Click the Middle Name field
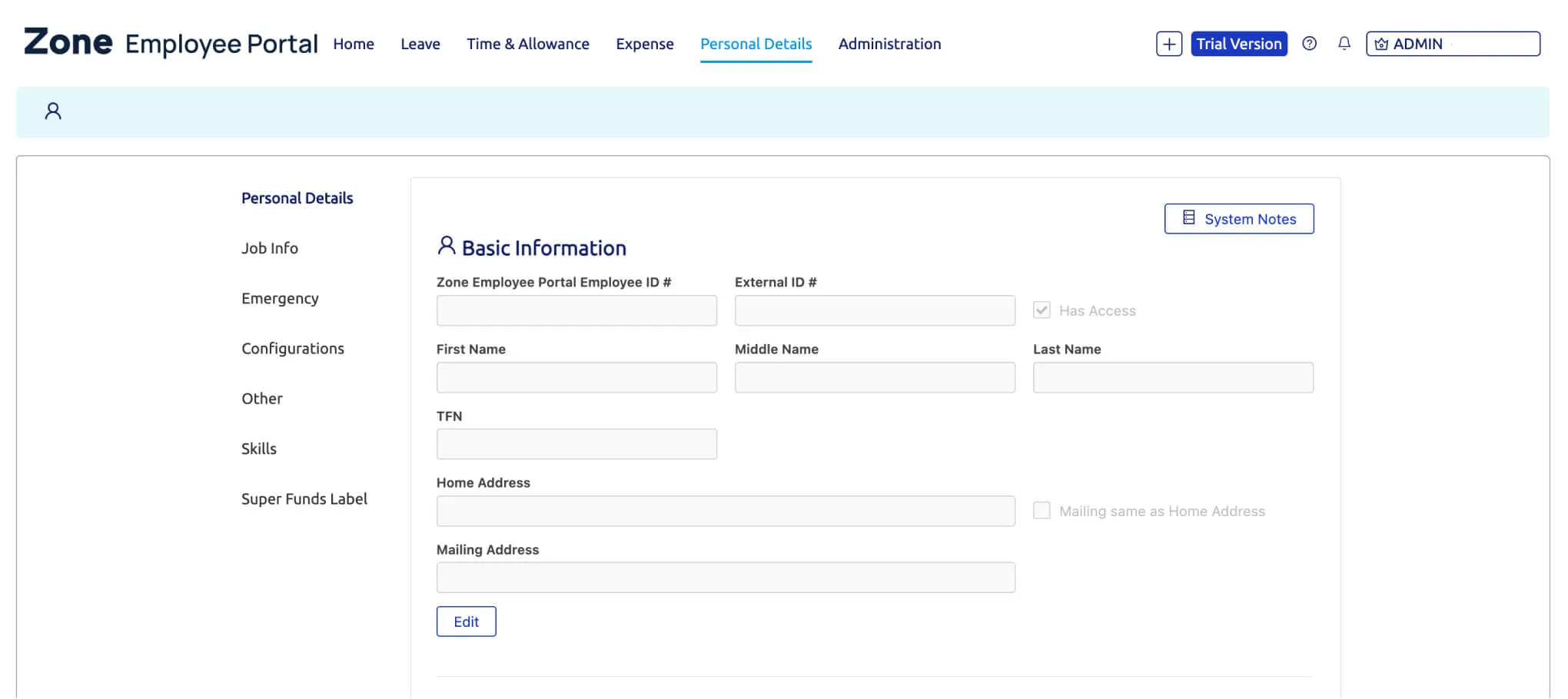 (875, 377)
